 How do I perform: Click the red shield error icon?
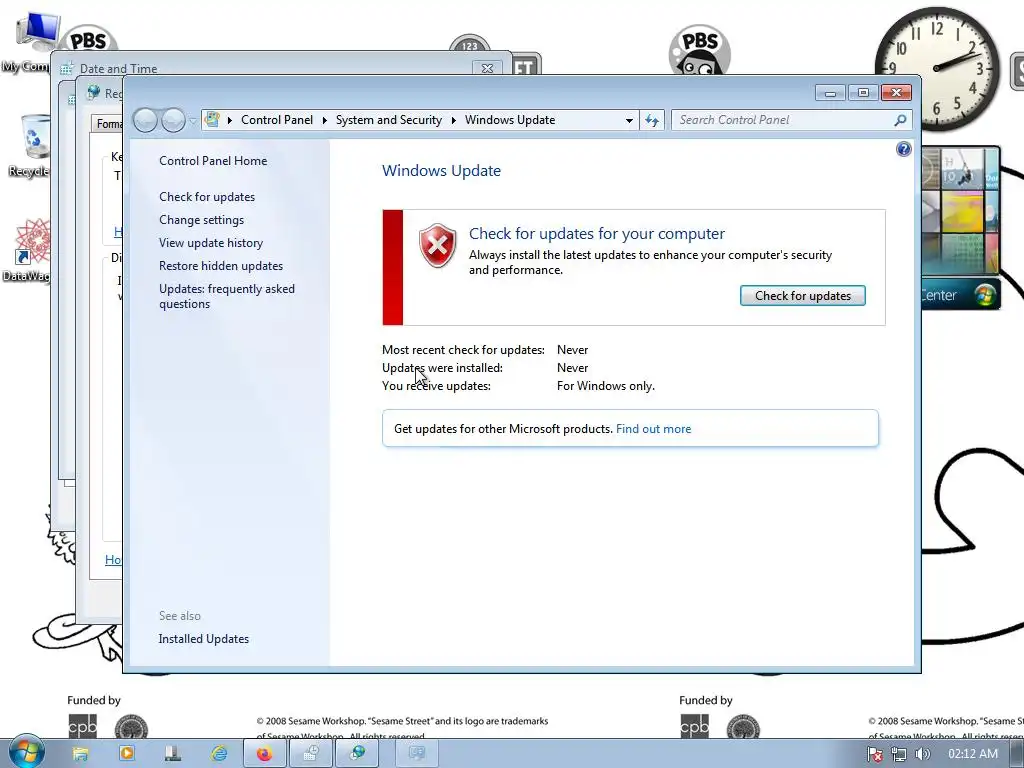tap(438, 246)
